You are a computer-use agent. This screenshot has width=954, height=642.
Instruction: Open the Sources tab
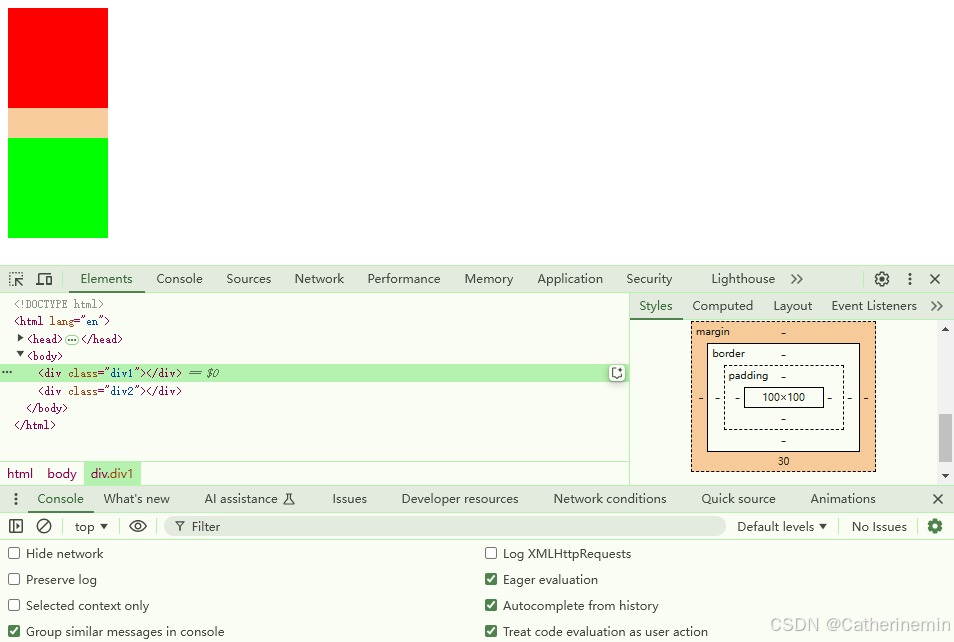(249, 279)
